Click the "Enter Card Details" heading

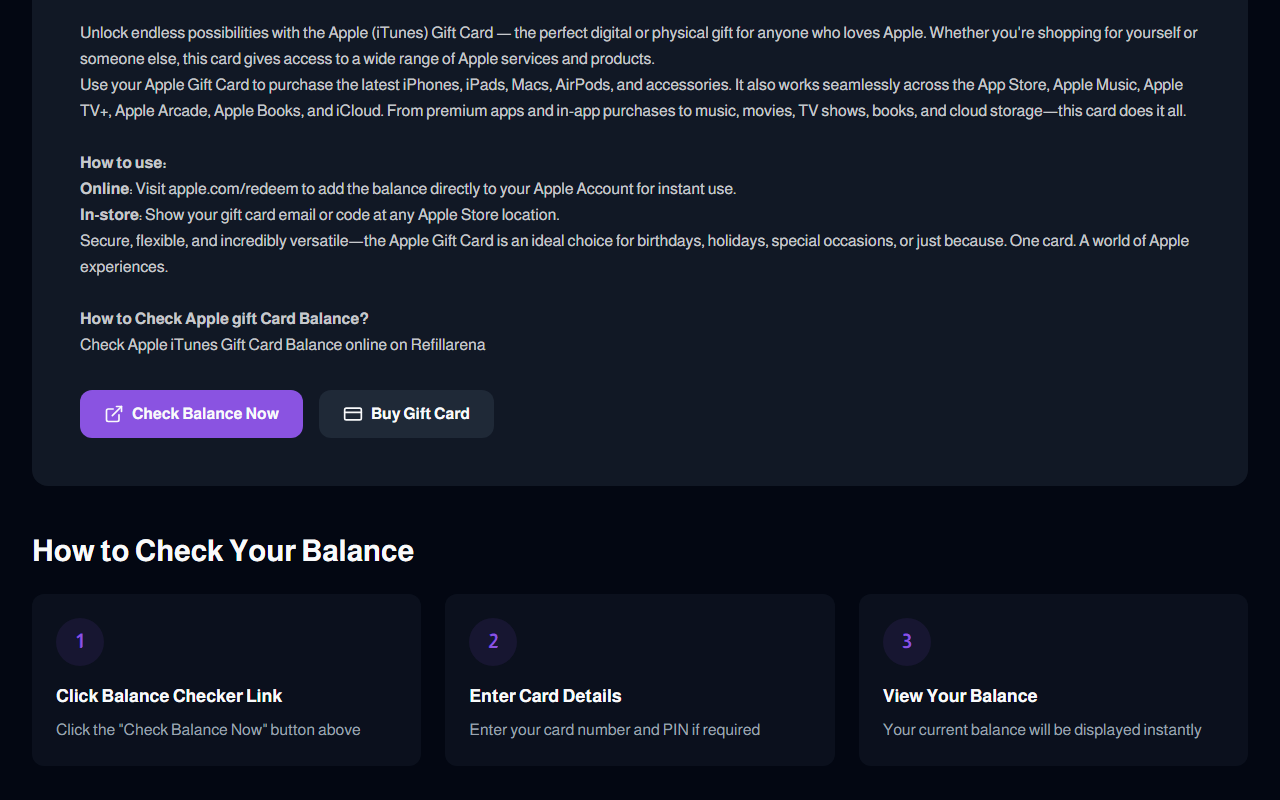click(x=545, y=696)
